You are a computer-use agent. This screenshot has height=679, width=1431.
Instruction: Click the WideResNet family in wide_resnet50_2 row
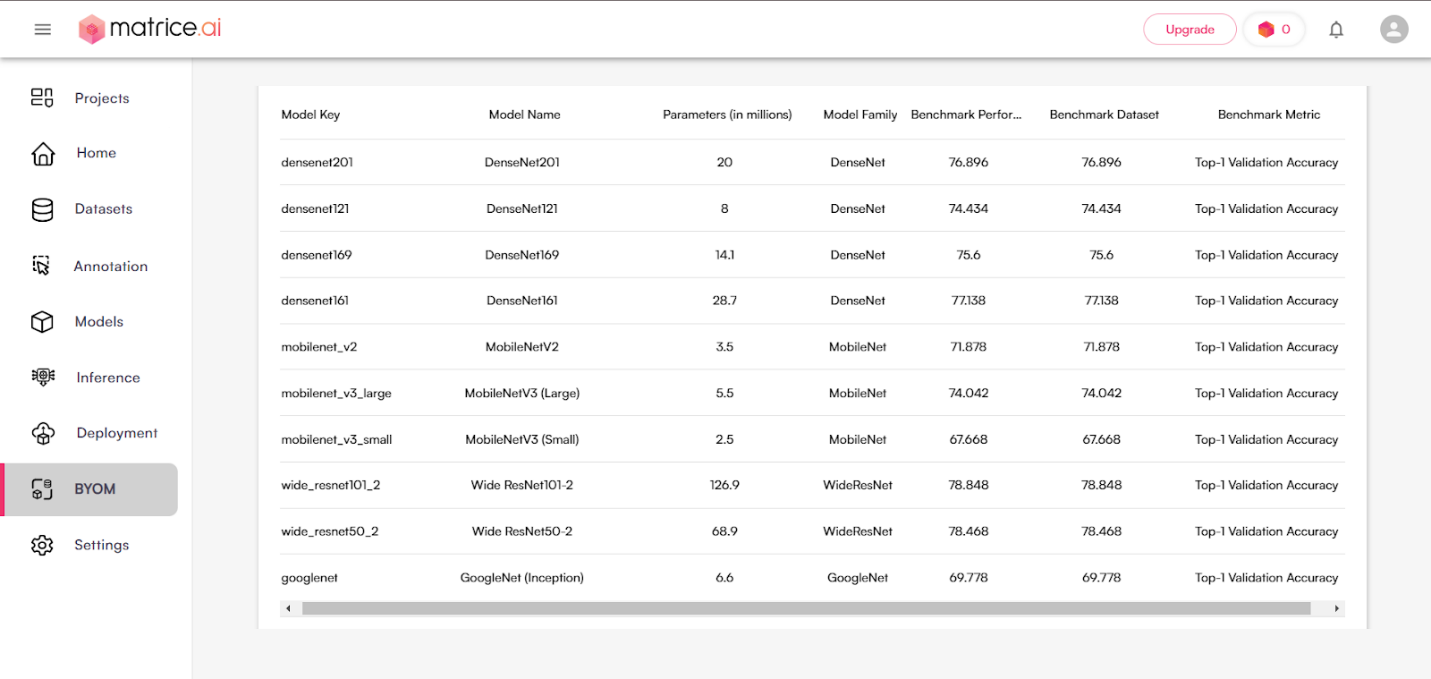(858, 532)
